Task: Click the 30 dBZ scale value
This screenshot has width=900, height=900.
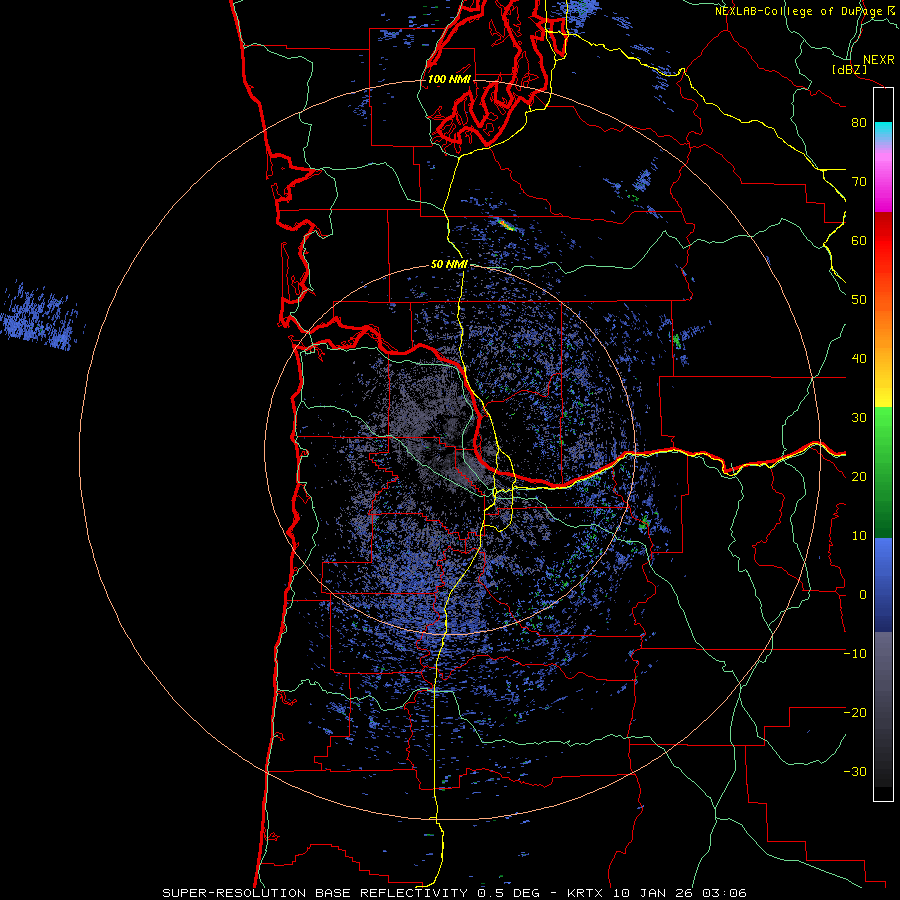Action: 859,418
